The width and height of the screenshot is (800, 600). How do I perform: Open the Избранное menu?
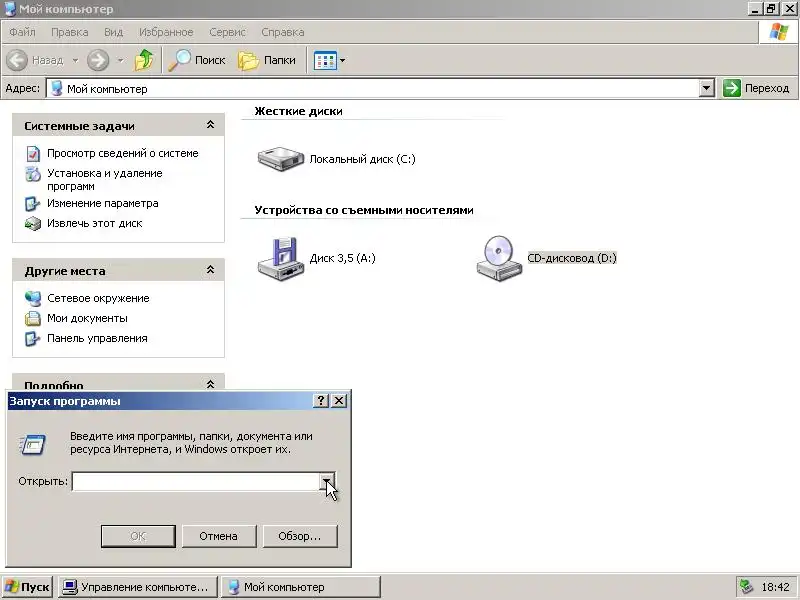[x=166, y=32]
